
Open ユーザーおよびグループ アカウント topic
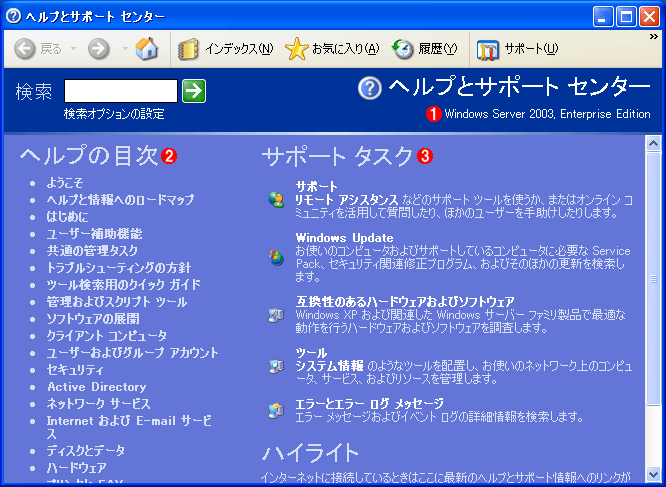[133, 353]
